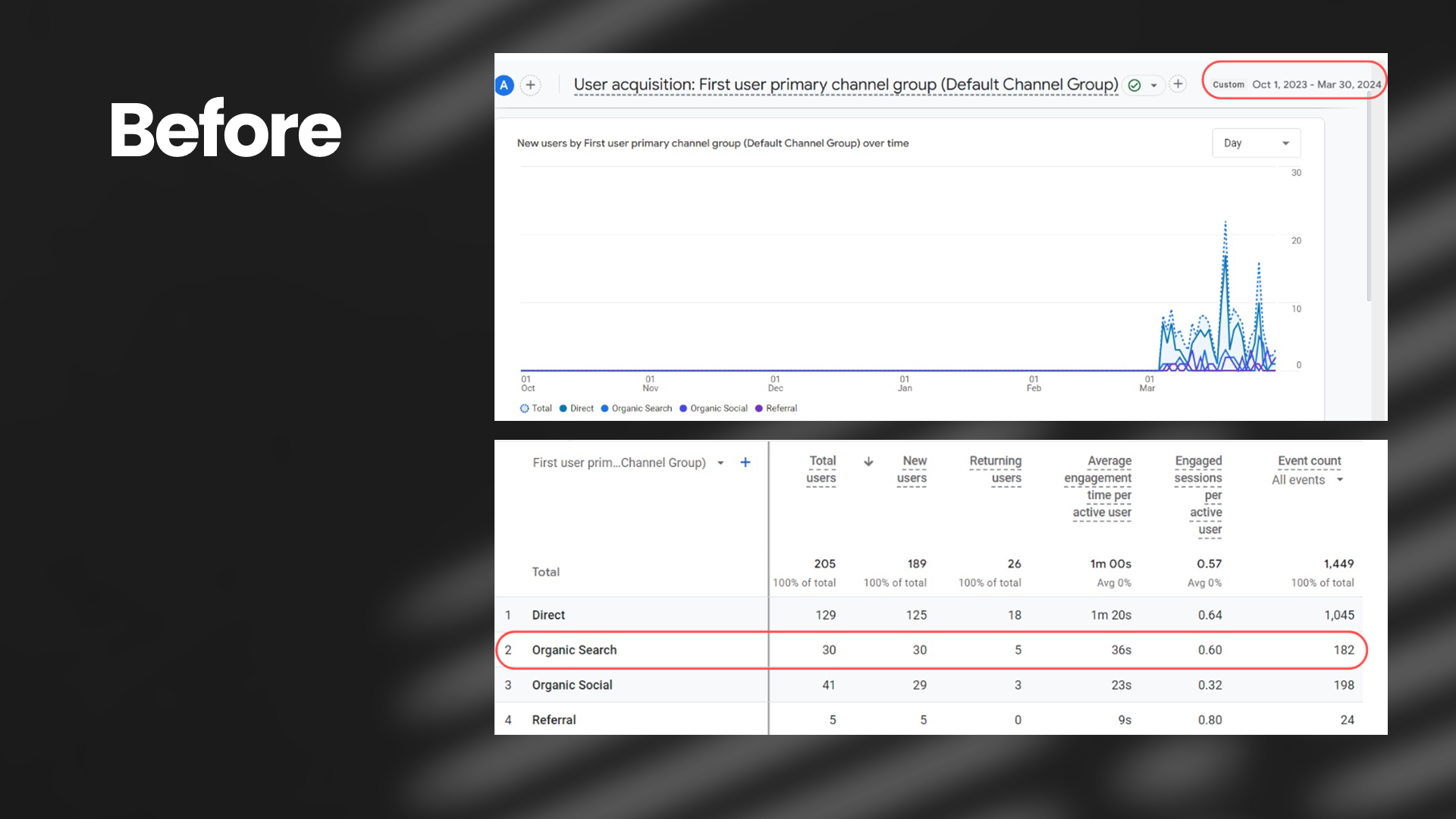Viewport: 1456px width, 819px height.
Task: Click the add comparison plus icon
Action: (x=531, y=85)
